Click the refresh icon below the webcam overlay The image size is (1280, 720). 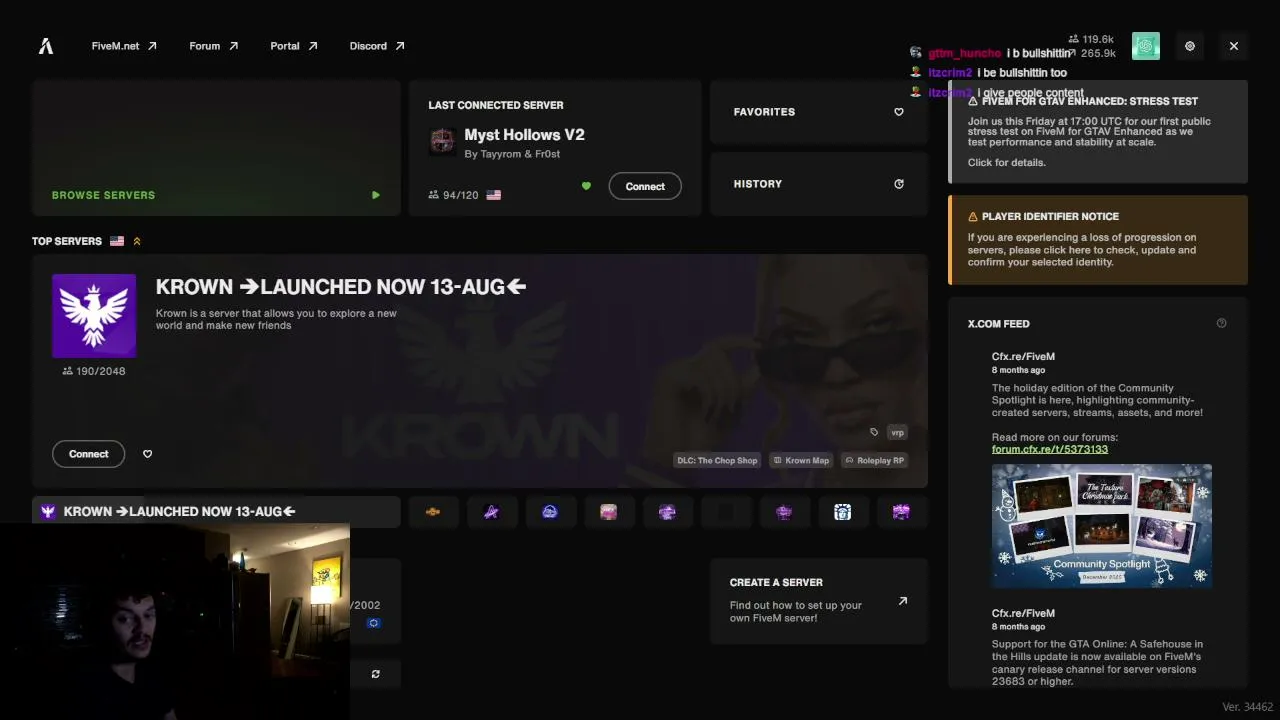coord(375,674)
